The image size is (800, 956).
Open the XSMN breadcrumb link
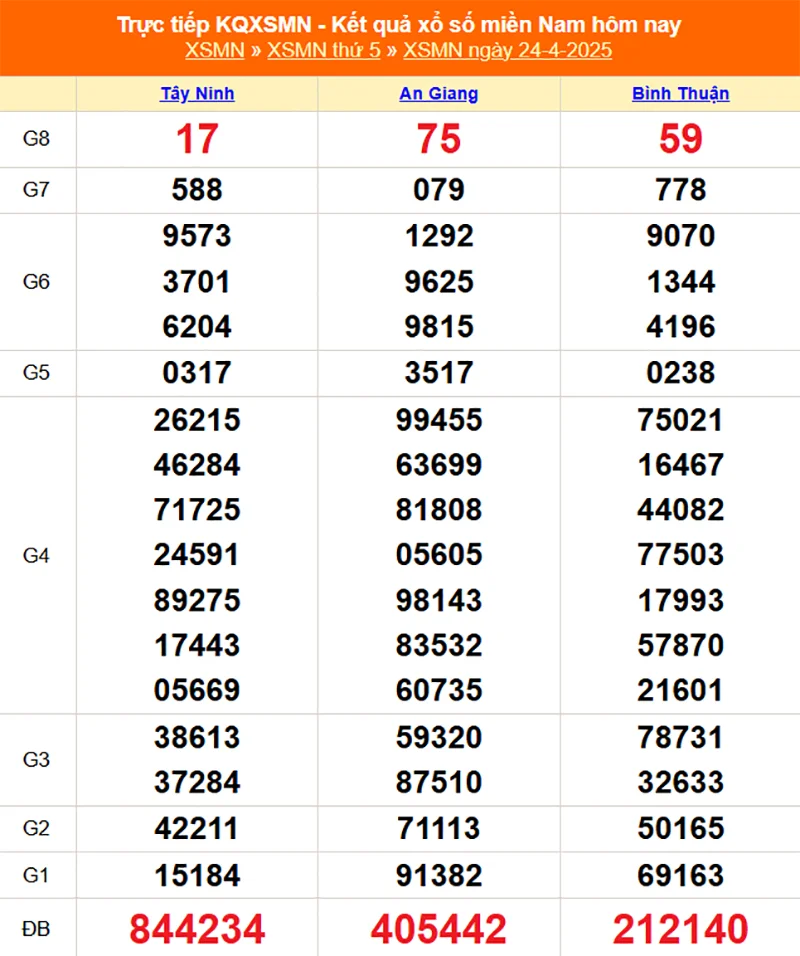[212, 51]
